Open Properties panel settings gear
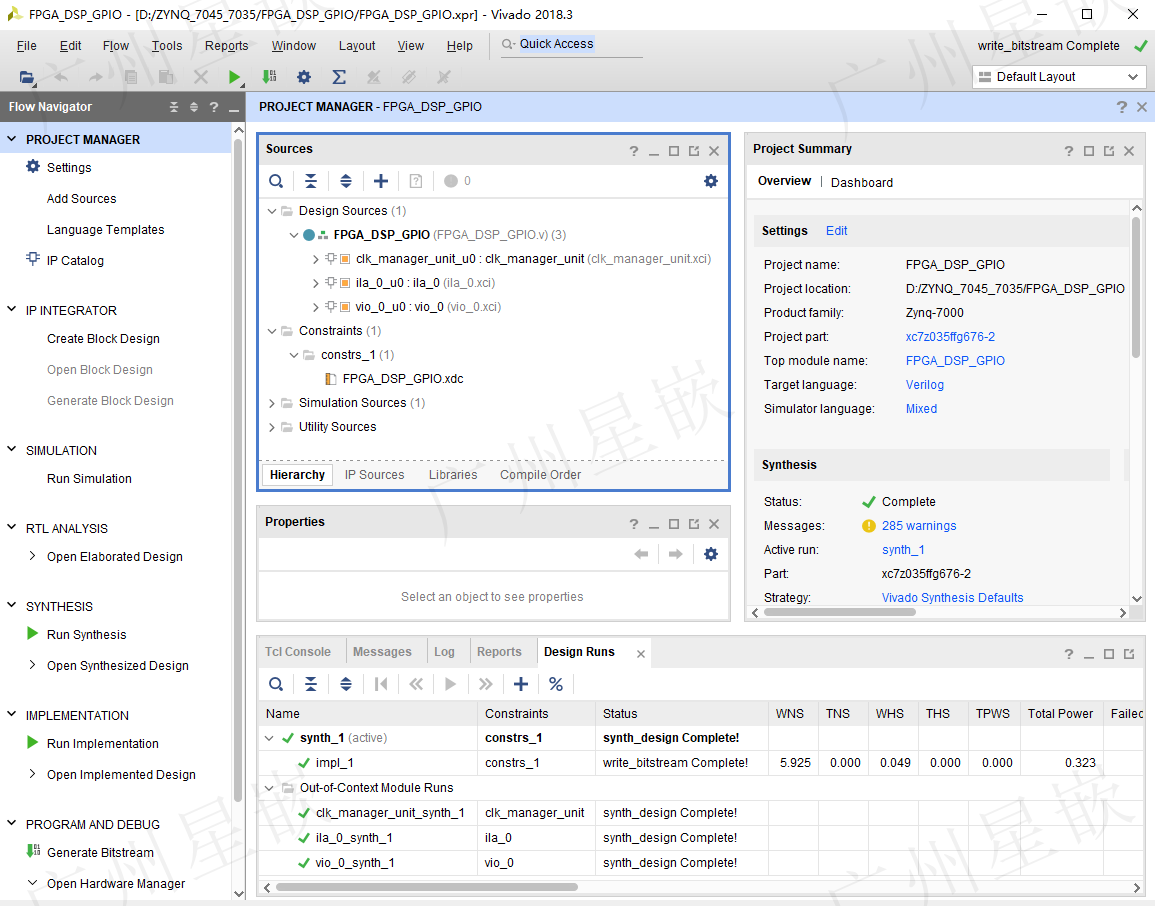 tap(710, 554)
